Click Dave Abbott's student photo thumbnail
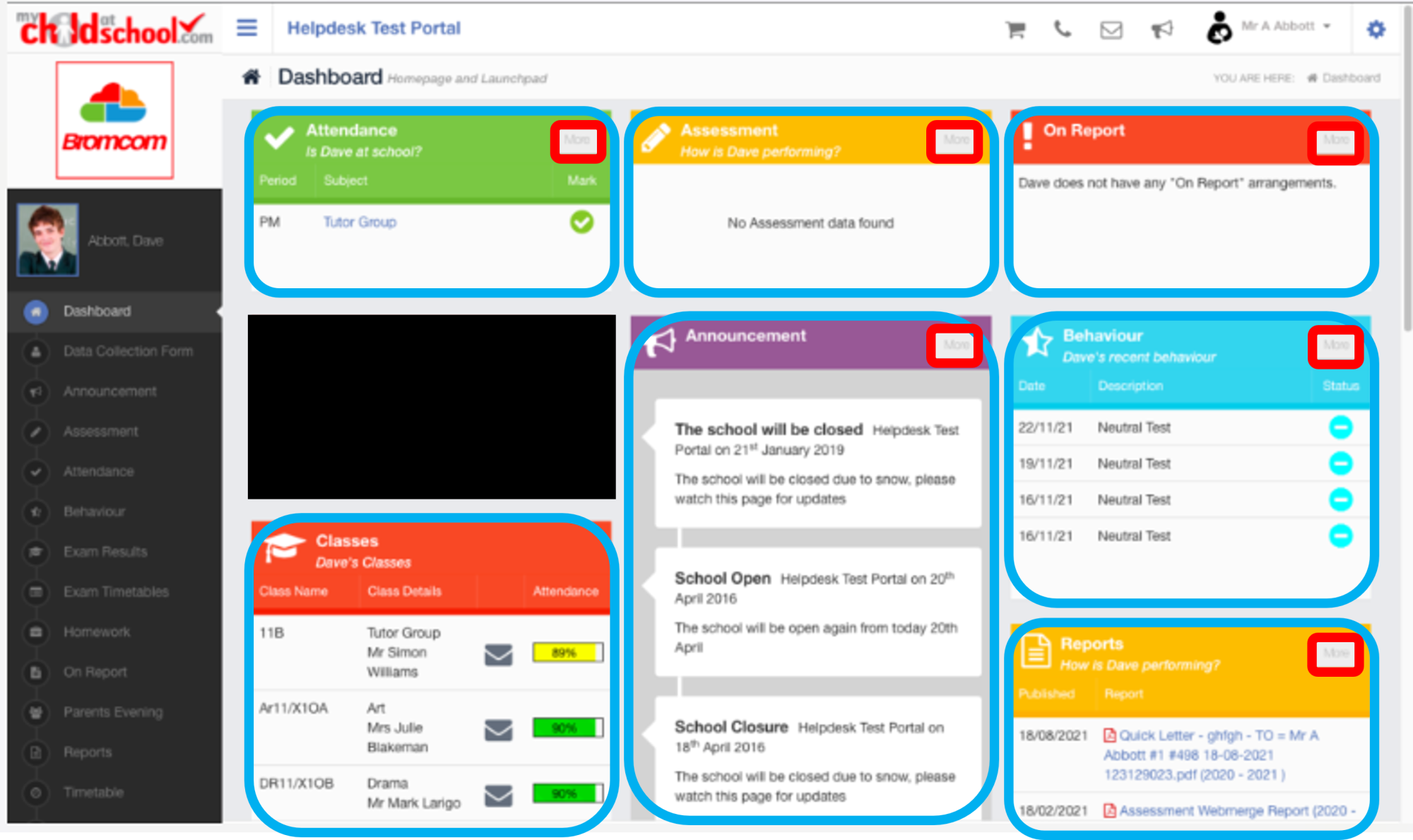 47,240
